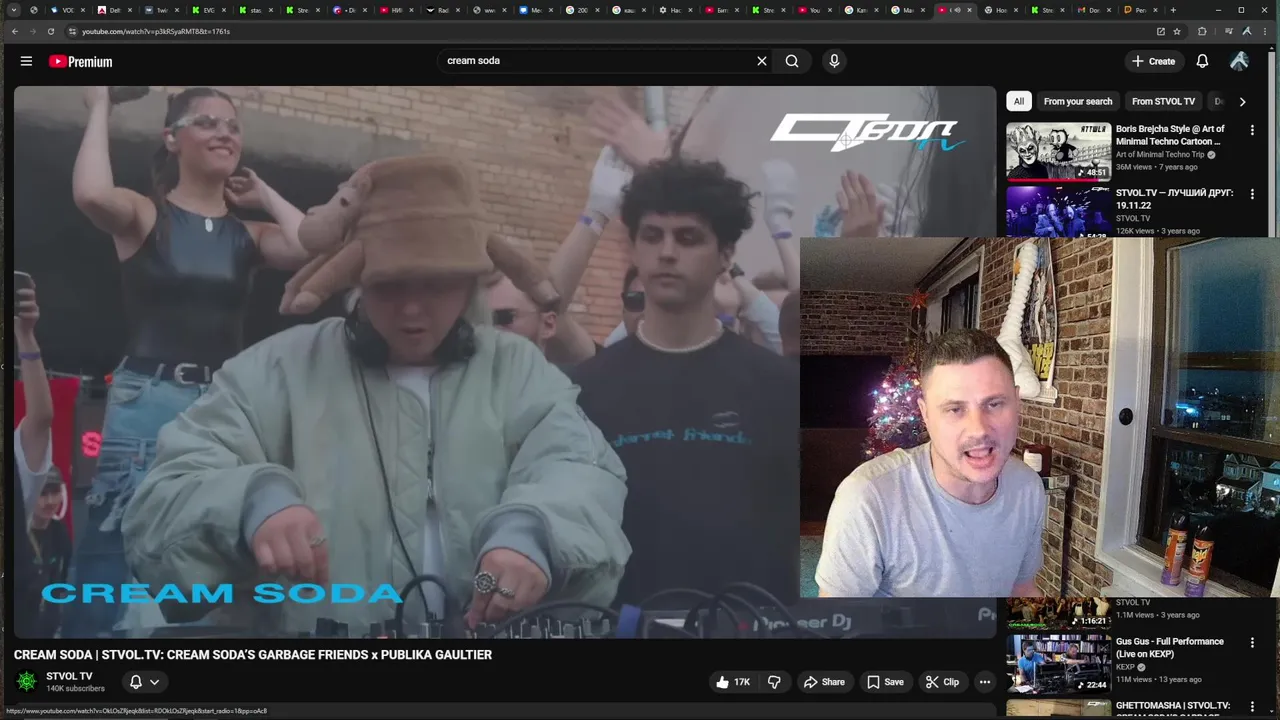Open options for ЛУЧШИЙ ДРУГ video
This screenshot has width=1280, height=720.
(1252, 194)
